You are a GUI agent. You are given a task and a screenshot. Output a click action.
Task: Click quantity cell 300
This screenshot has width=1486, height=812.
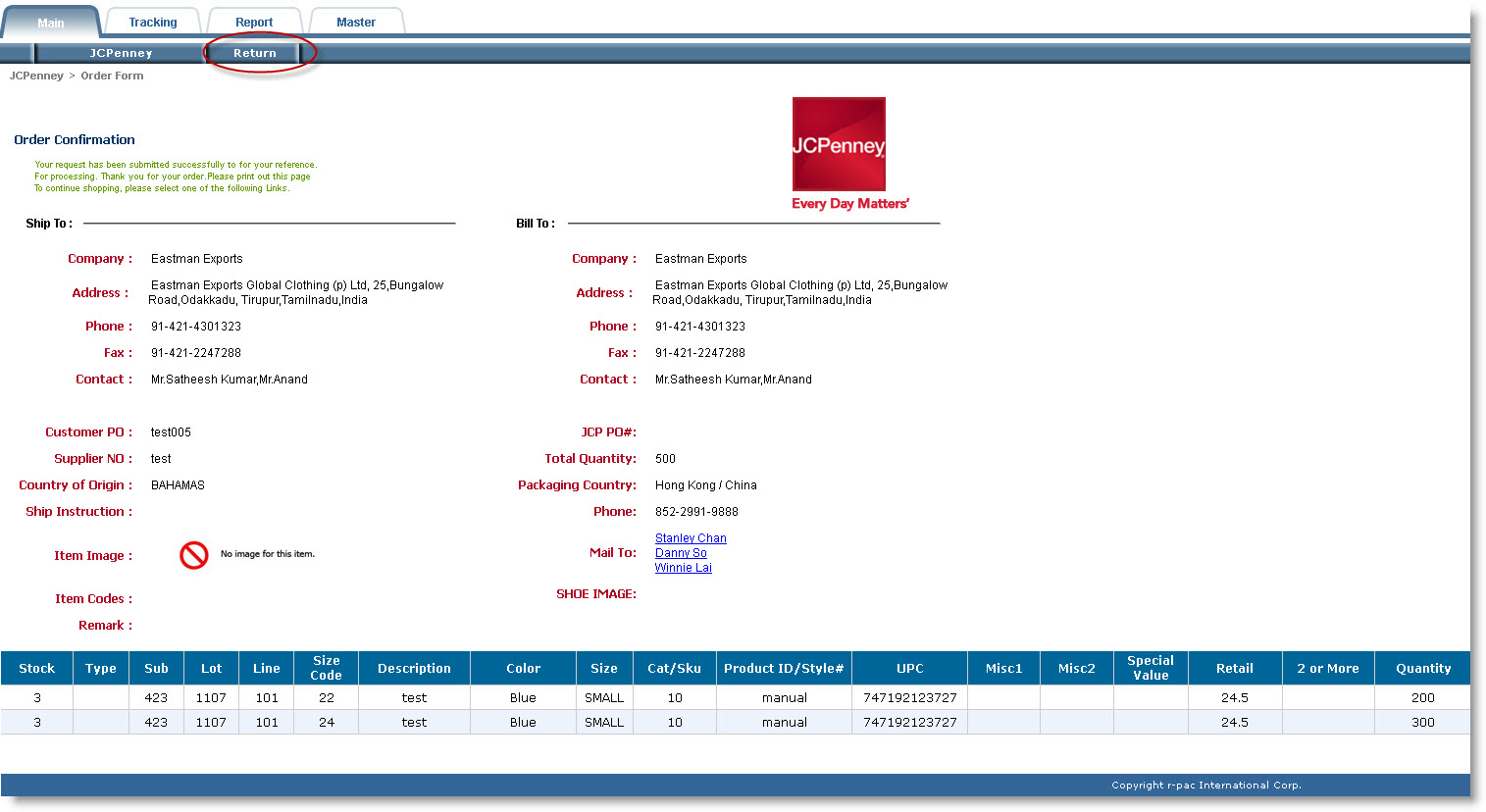[x=1423, y=723]
